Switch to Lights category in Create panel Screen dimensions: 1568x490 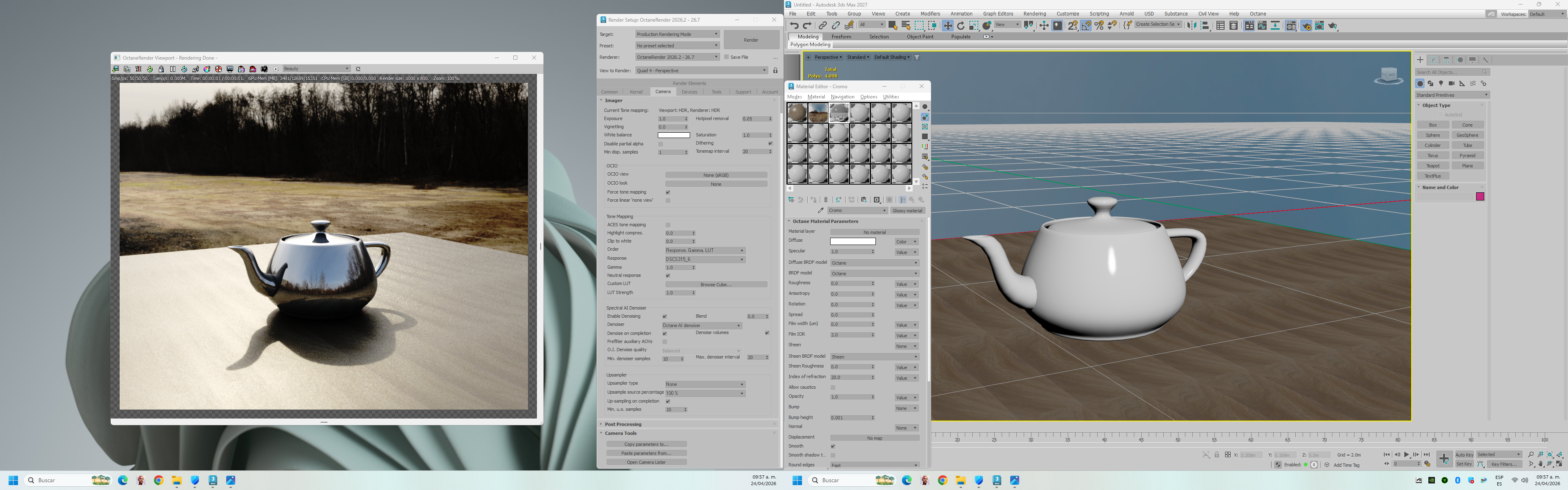1441,83
